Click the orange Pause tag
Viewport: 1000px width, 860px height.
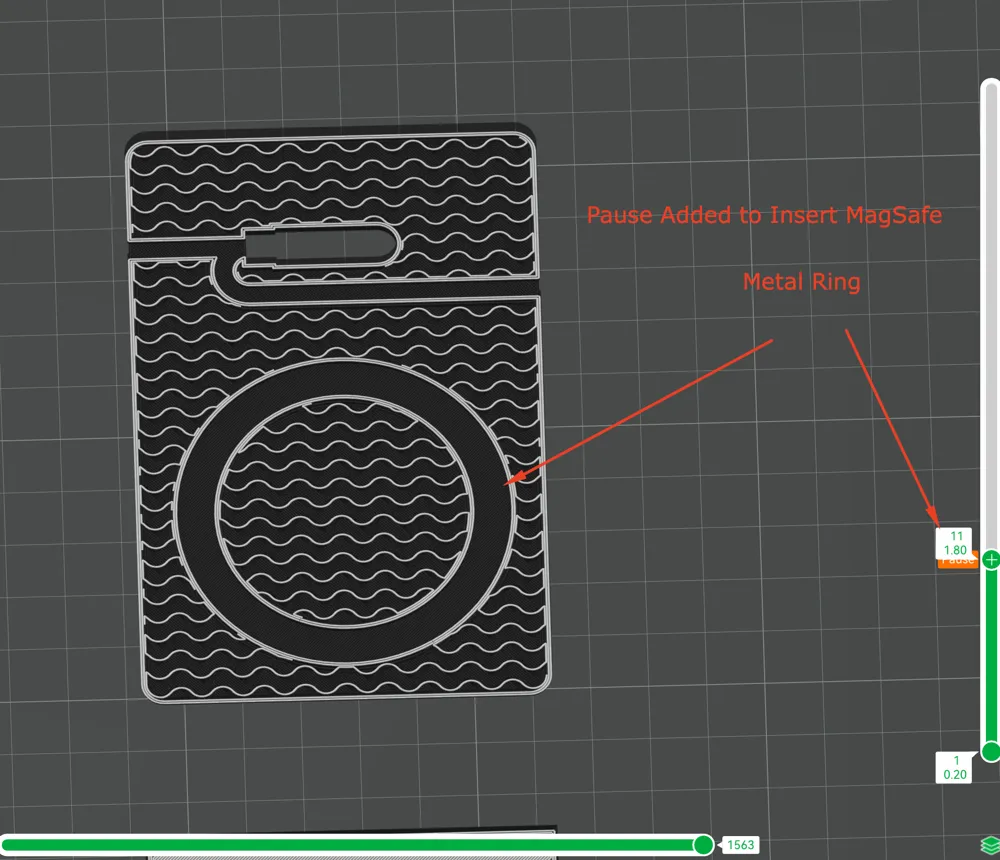tap(957, 562)
